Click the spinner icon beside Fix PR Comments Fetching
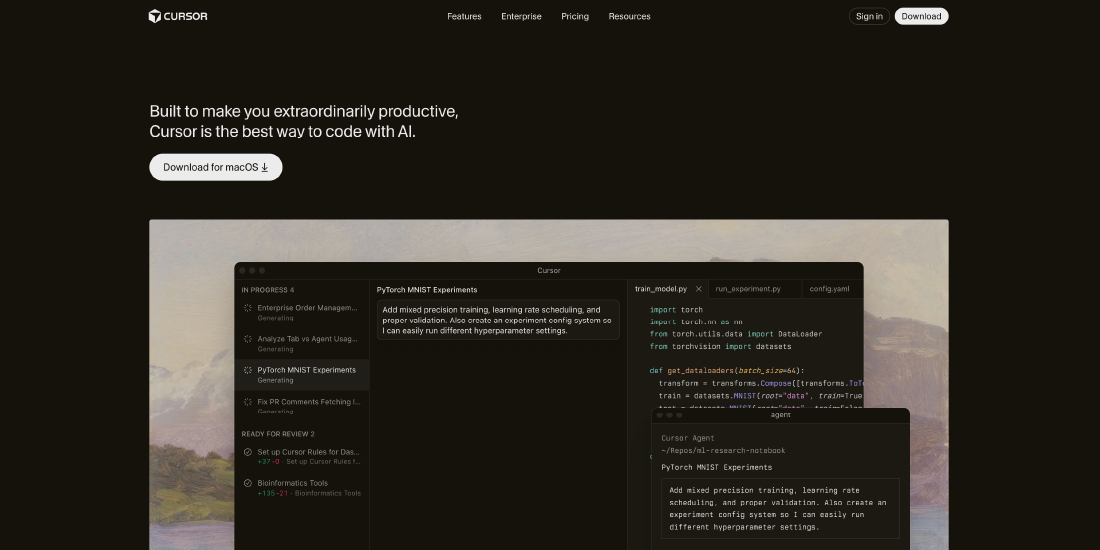The height and width of the screenshot is (550, 1100). tap(248, 401)
